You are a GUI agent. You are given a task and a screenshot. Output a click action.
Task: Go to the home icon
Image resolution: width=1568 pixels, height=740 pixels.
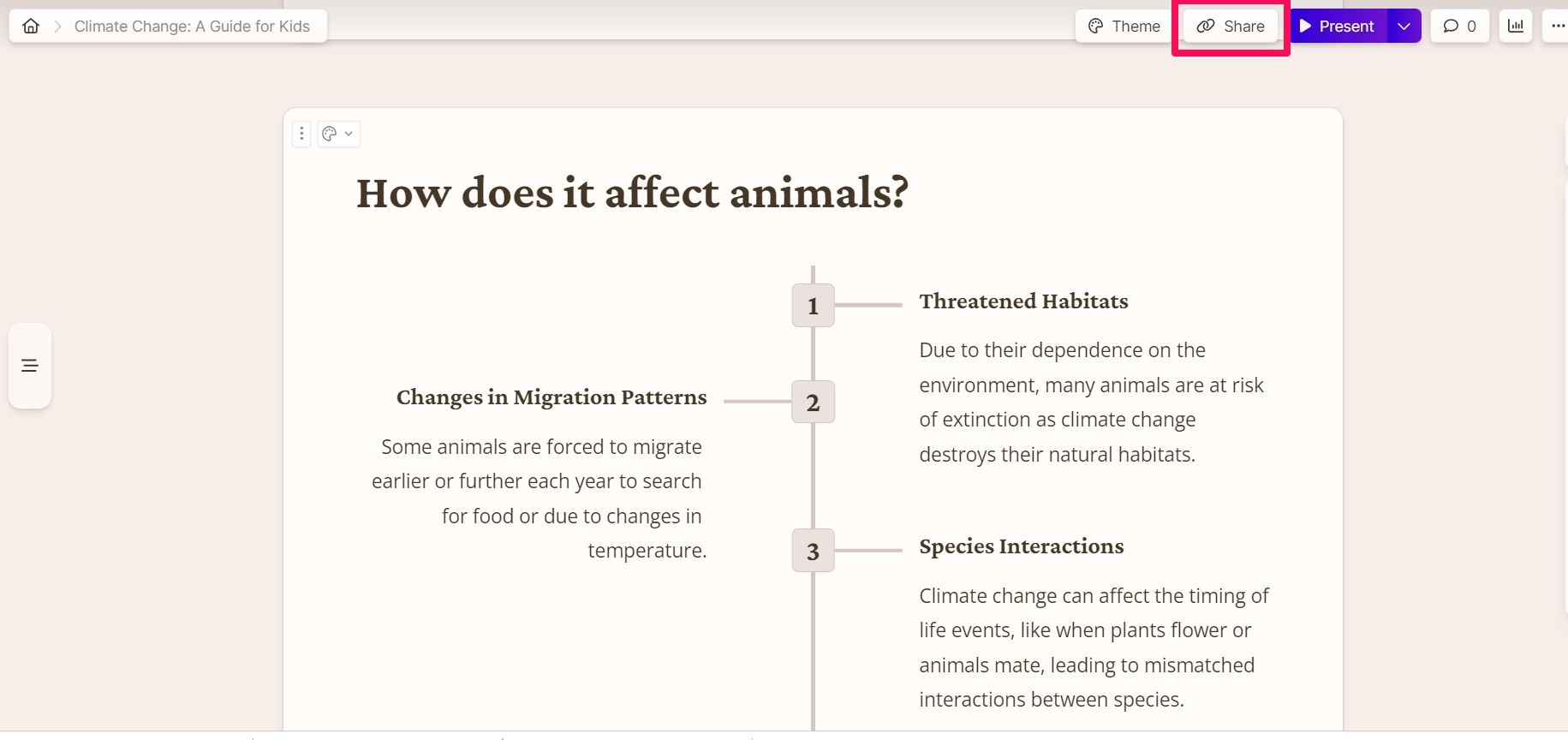tap(31, 27)
